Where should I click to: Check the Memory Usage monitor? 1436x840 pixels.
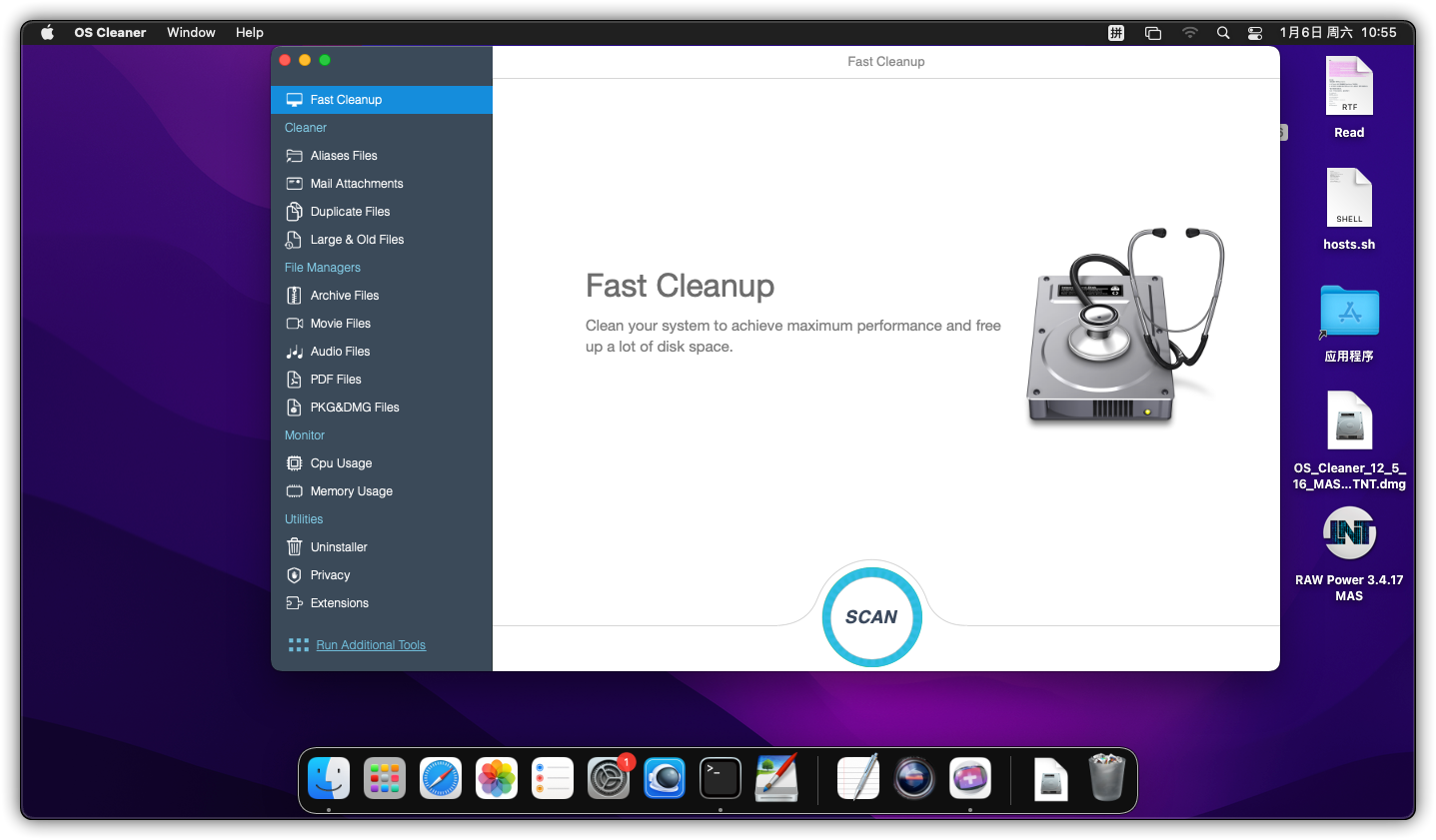point(353,490)
